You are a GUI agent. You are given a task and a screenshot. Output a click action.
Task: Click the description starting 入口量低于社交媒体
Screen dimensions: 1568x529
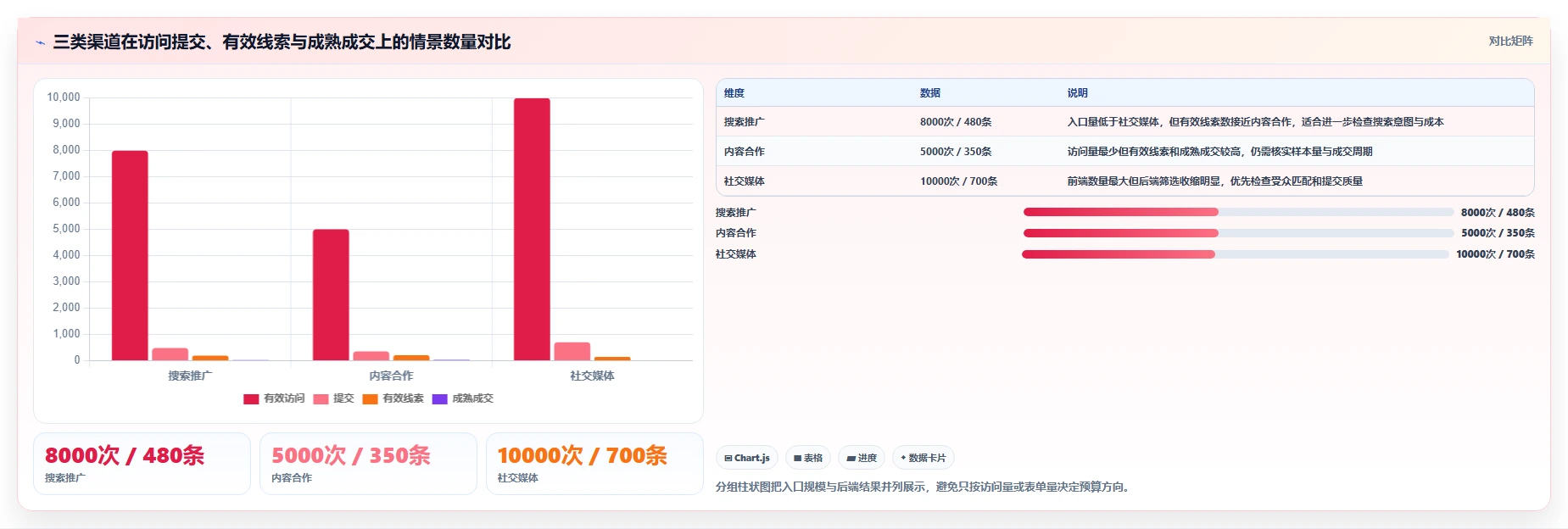[1255, 122]
